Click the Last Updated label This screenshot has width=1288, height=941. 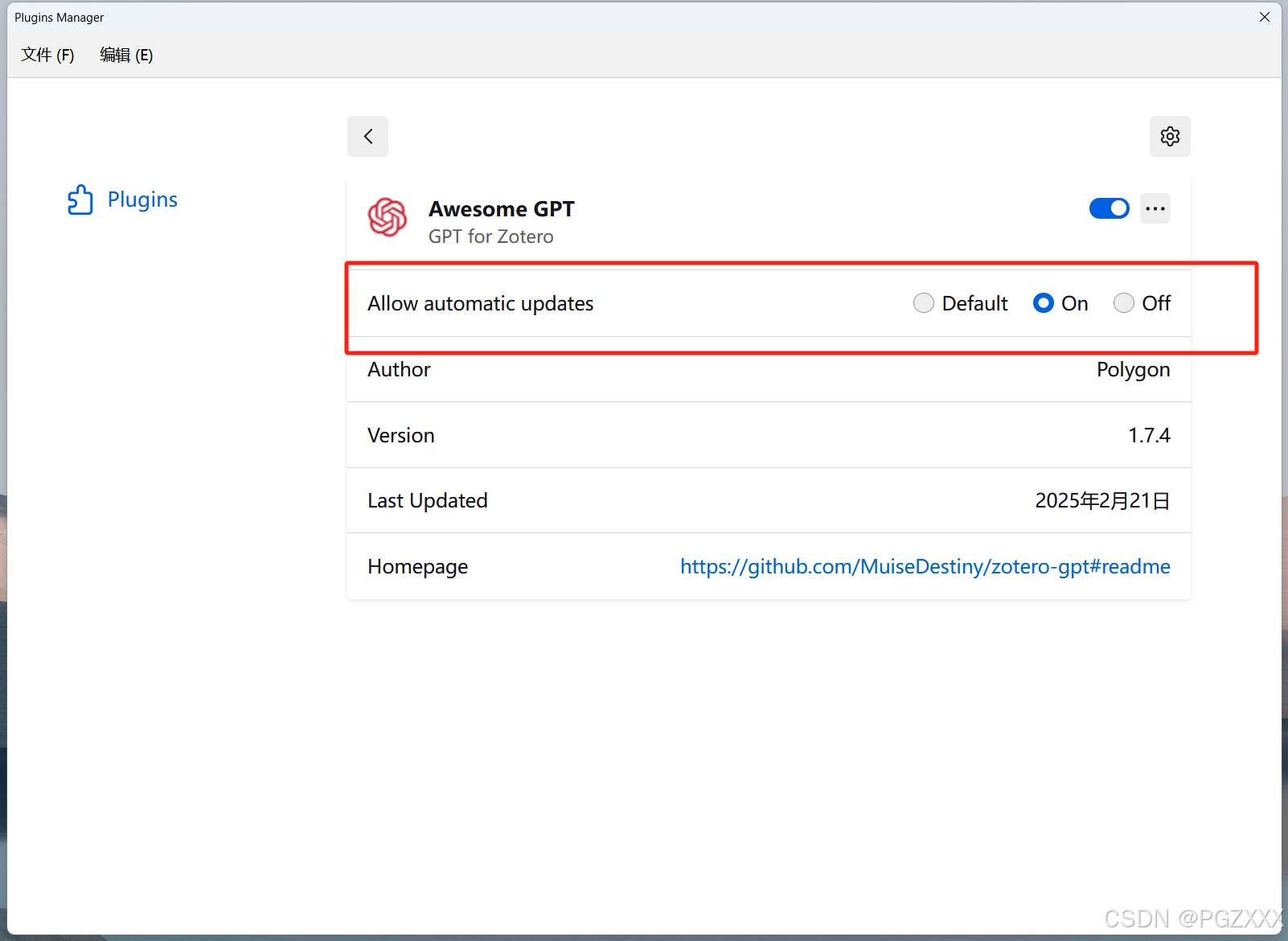point(428,500)
